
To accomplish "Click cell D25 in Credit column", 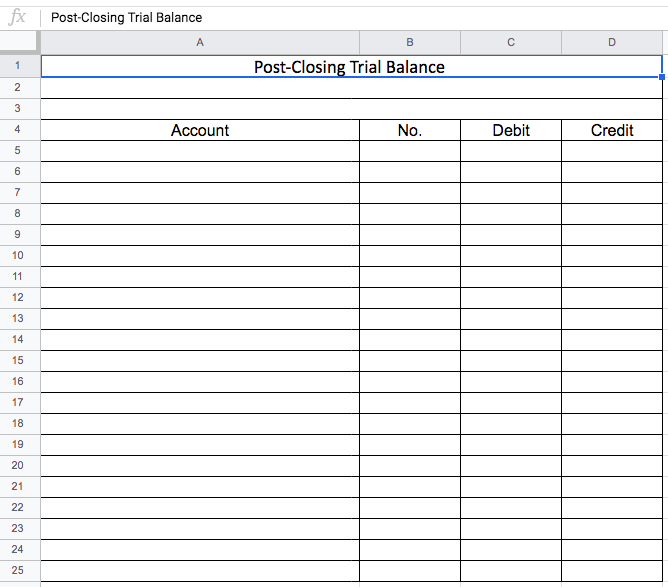I will coord(612,571).
